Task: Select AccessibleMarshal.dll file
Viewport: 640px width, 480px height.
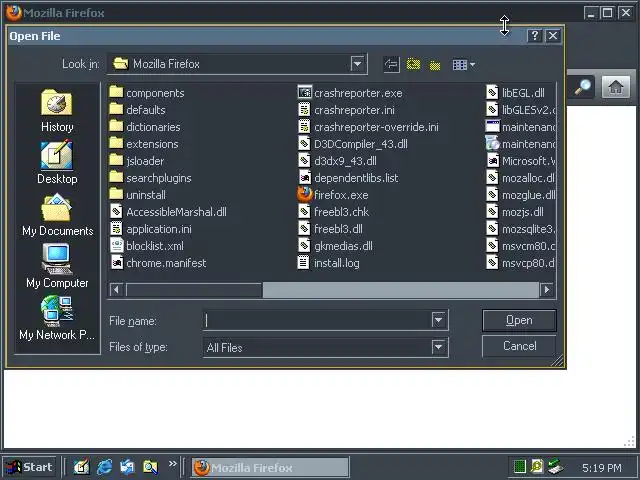Action: pos(168,212)
